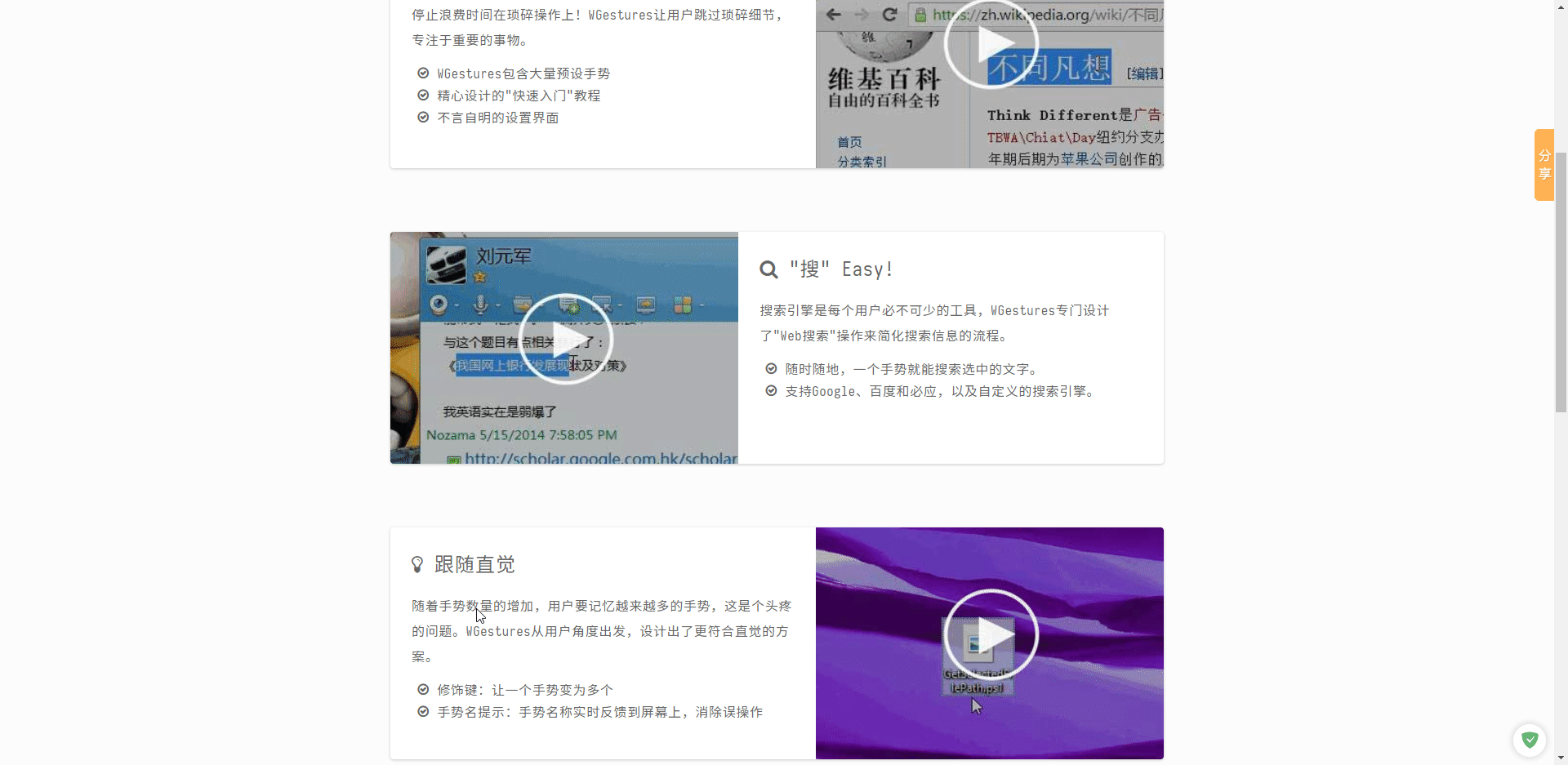Click checkmark icon beside 随时随地 line
The image size is (1568, 765).
(x=771, y=369)
